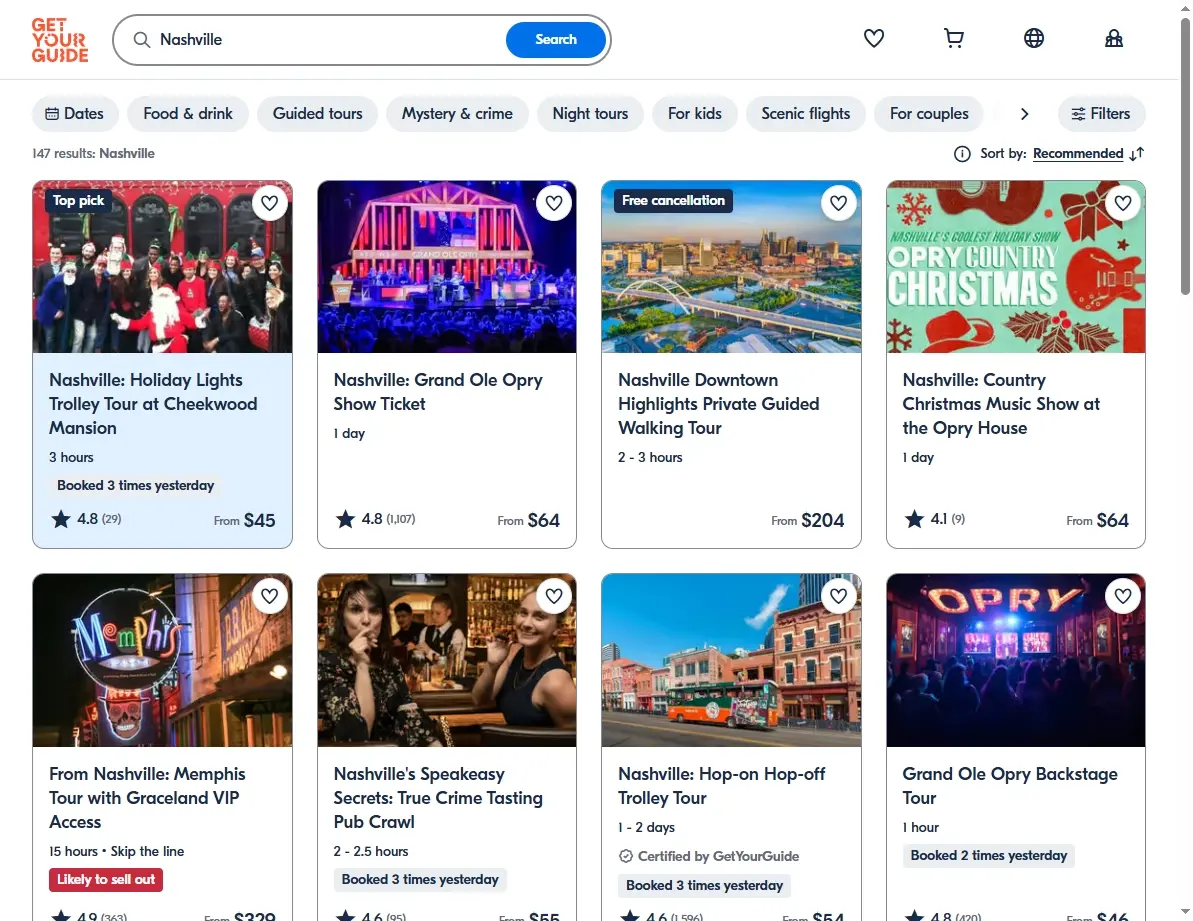Expand more category chips with right arrow

pyautogui.click(x=1024, y=114)
